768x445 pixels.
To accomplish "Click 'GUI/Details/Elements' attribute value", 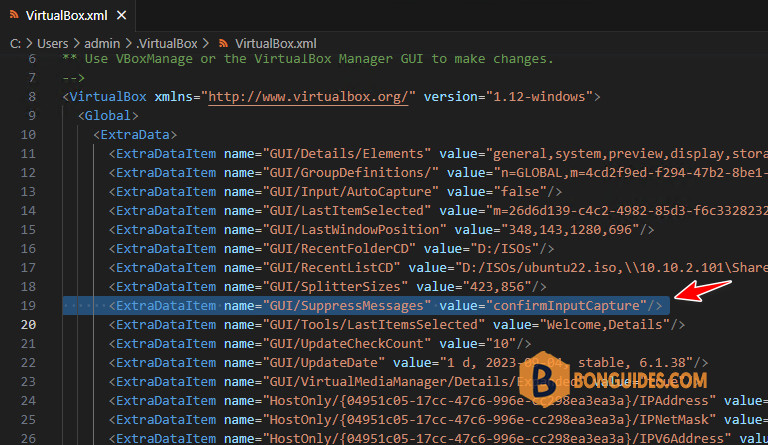I will click(x=346, y=154).
